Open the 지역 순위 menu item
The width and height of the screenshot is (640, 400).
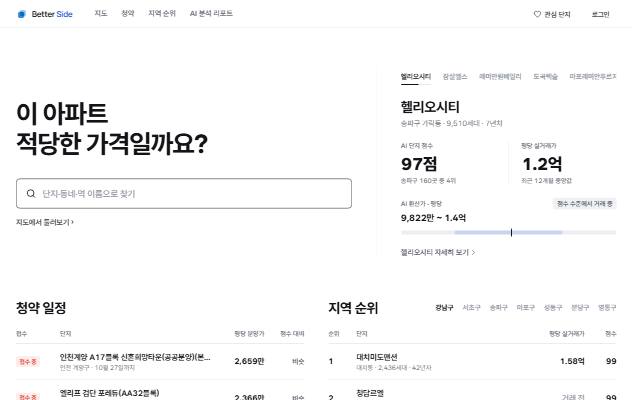point(162,13)
